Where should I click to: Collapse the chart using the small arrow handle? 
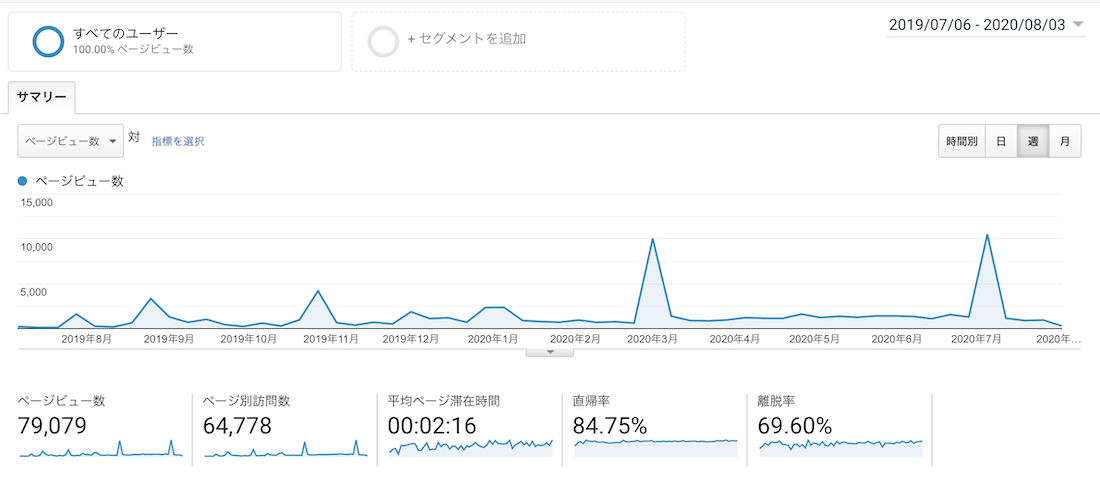tap(550, 352)
